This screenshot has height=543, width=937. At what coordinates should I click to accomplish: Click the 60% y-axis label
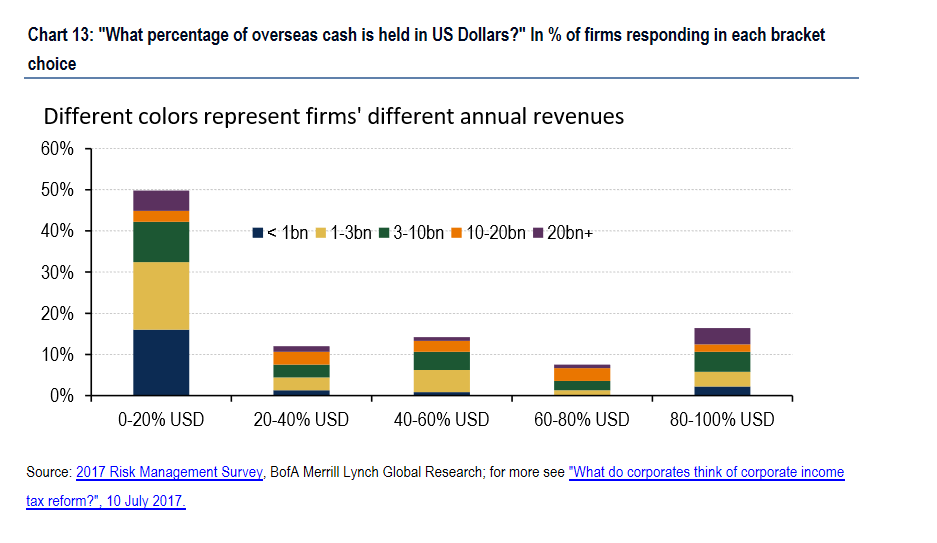click(57, 149)
